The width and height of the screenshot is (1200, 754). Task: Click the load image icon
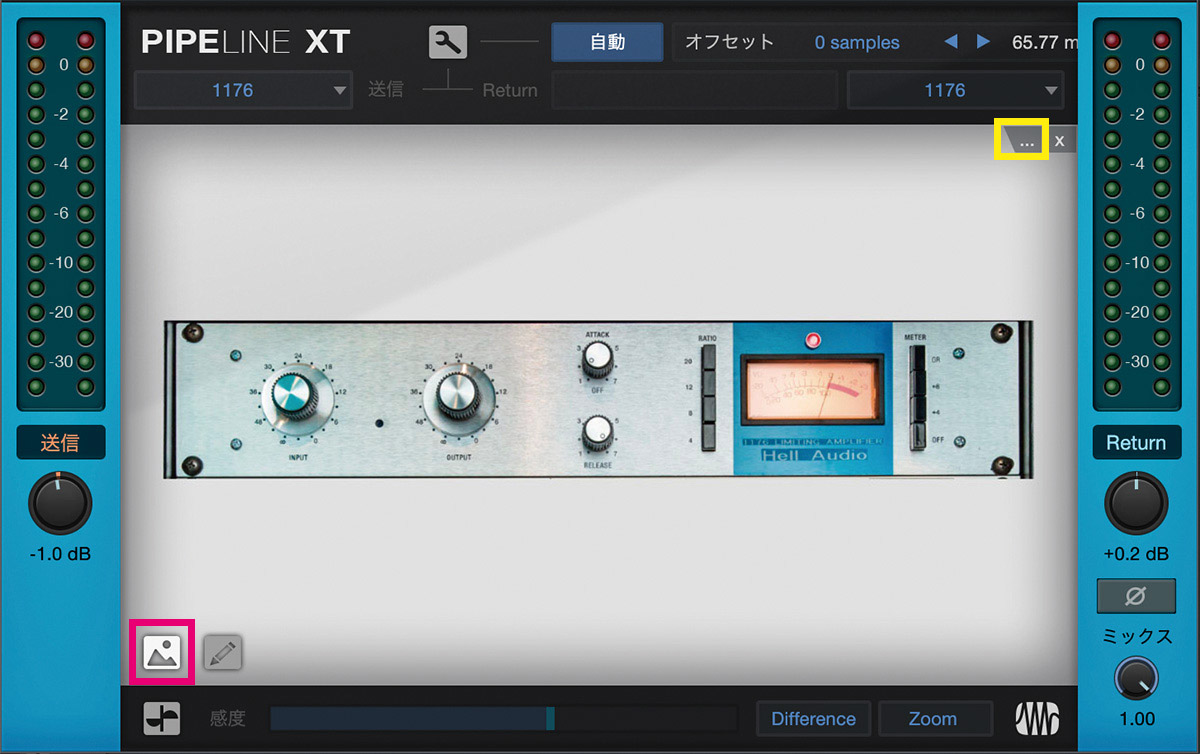tap(162, 652)
